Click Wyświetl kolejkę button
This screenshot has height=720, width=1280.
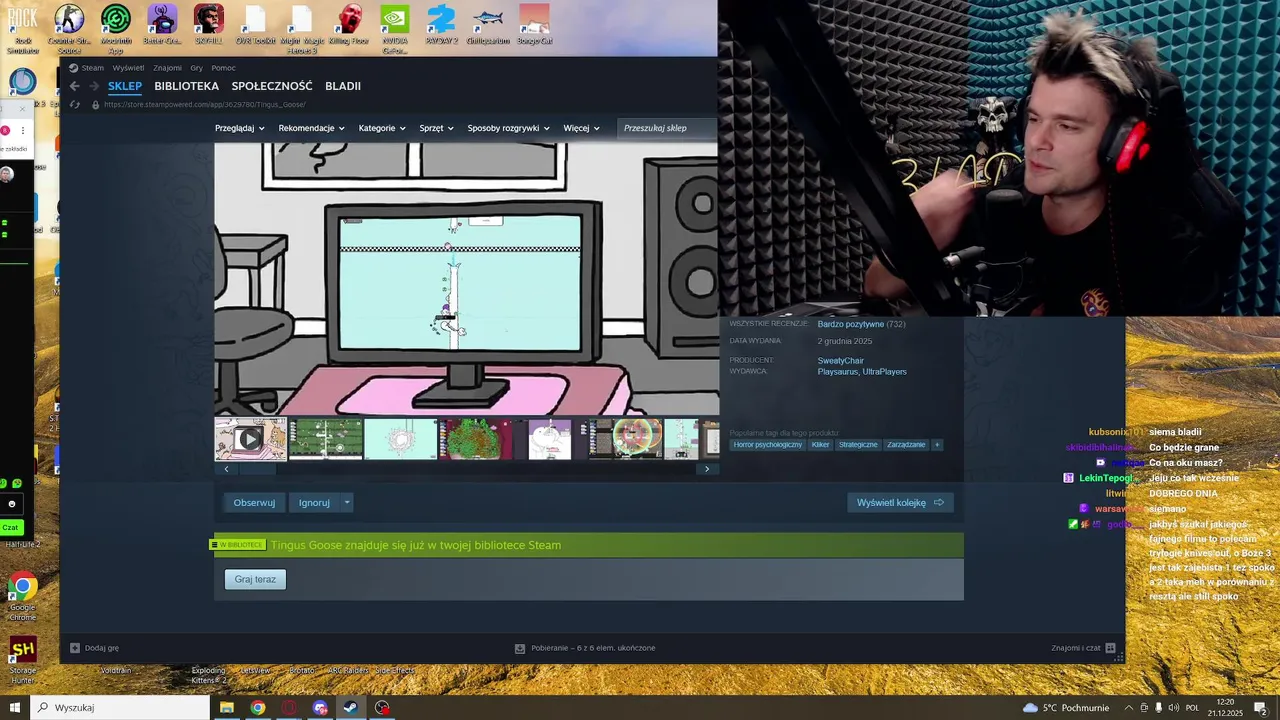pyautogui.click(x=900, y=503)
